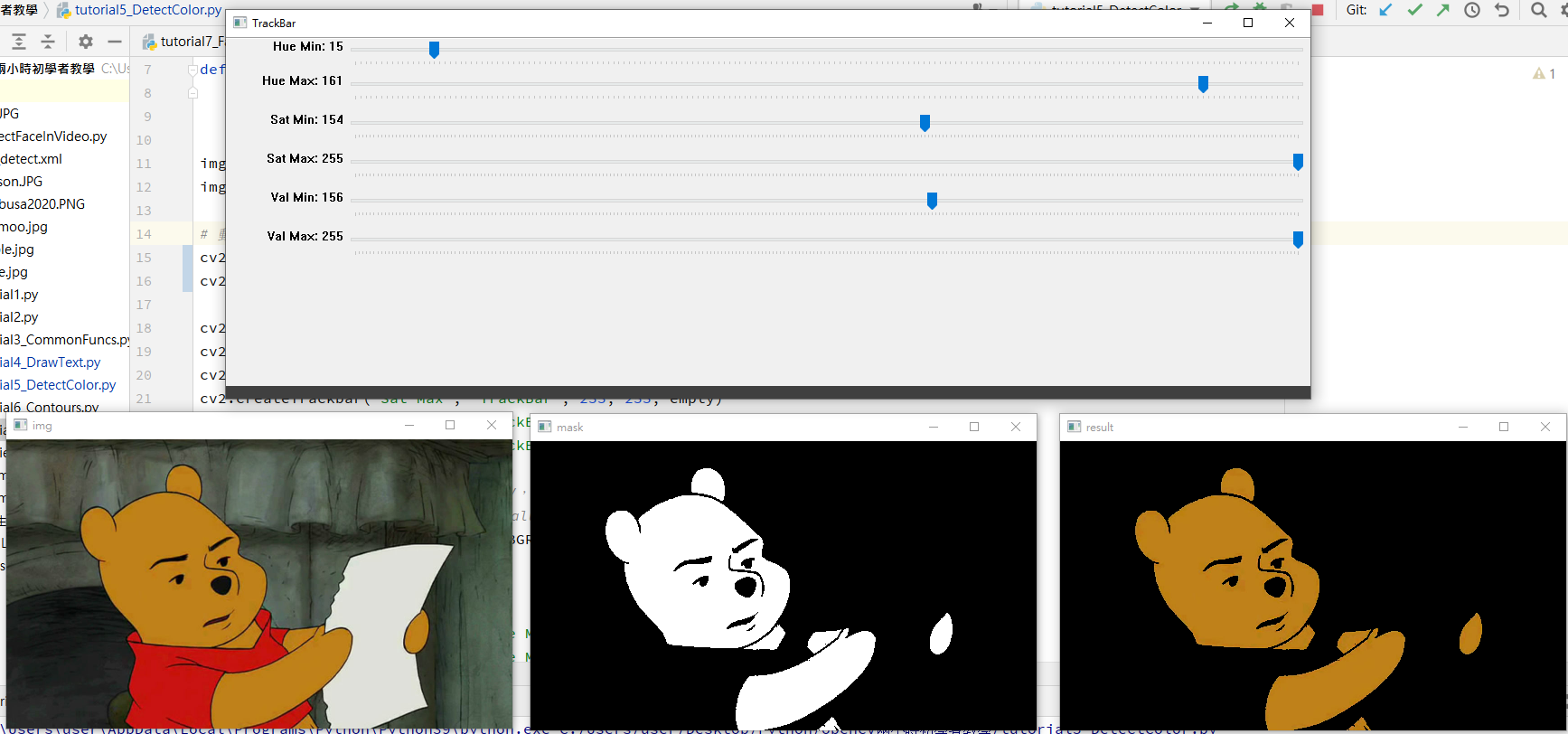This screenshot has height=734, width=1568.
Task: Open ial1.py in the project tree
Action: (19, 294)
